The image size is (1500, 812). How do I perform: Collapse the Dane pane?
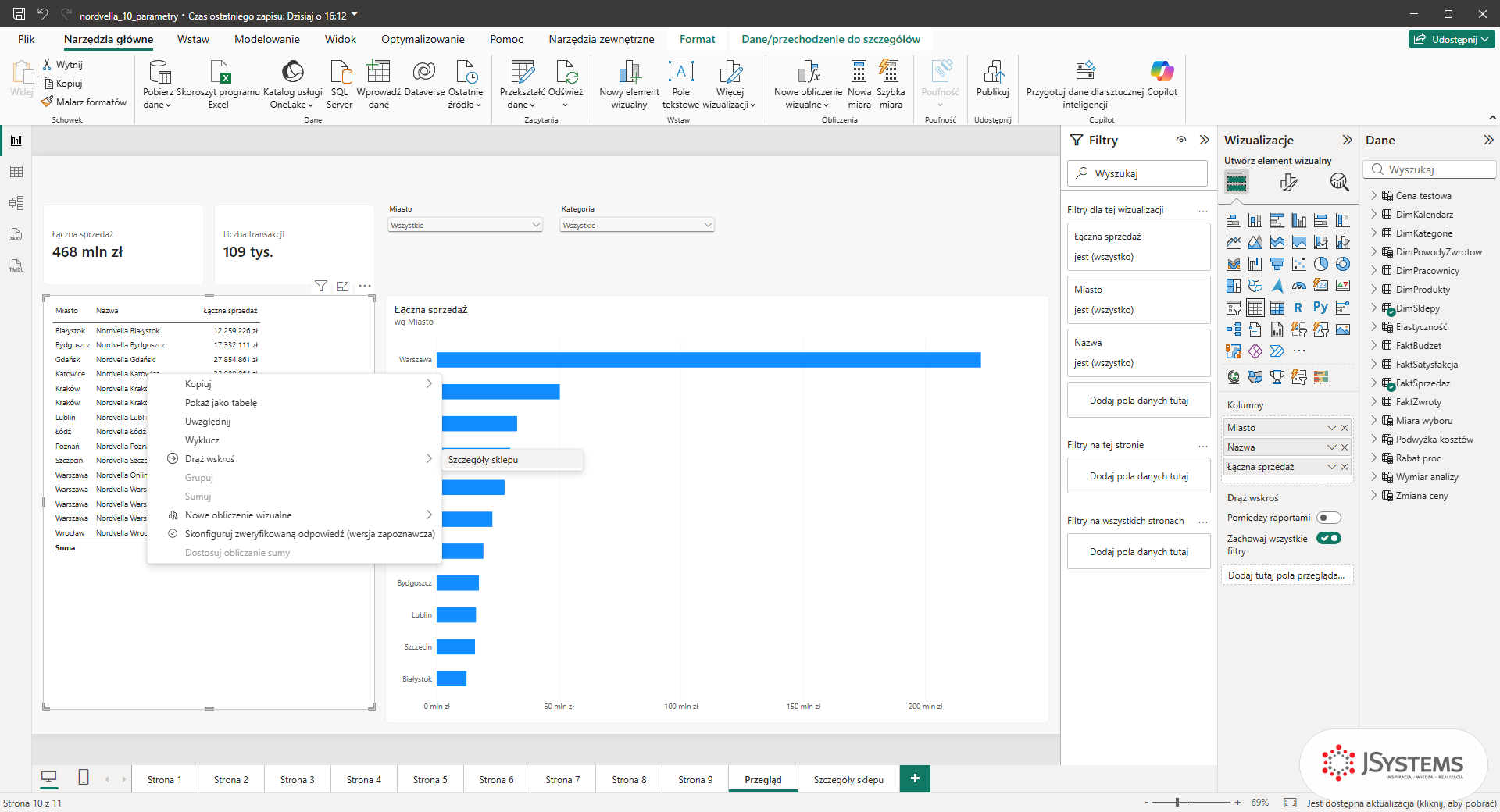[x=1488, y=141]
